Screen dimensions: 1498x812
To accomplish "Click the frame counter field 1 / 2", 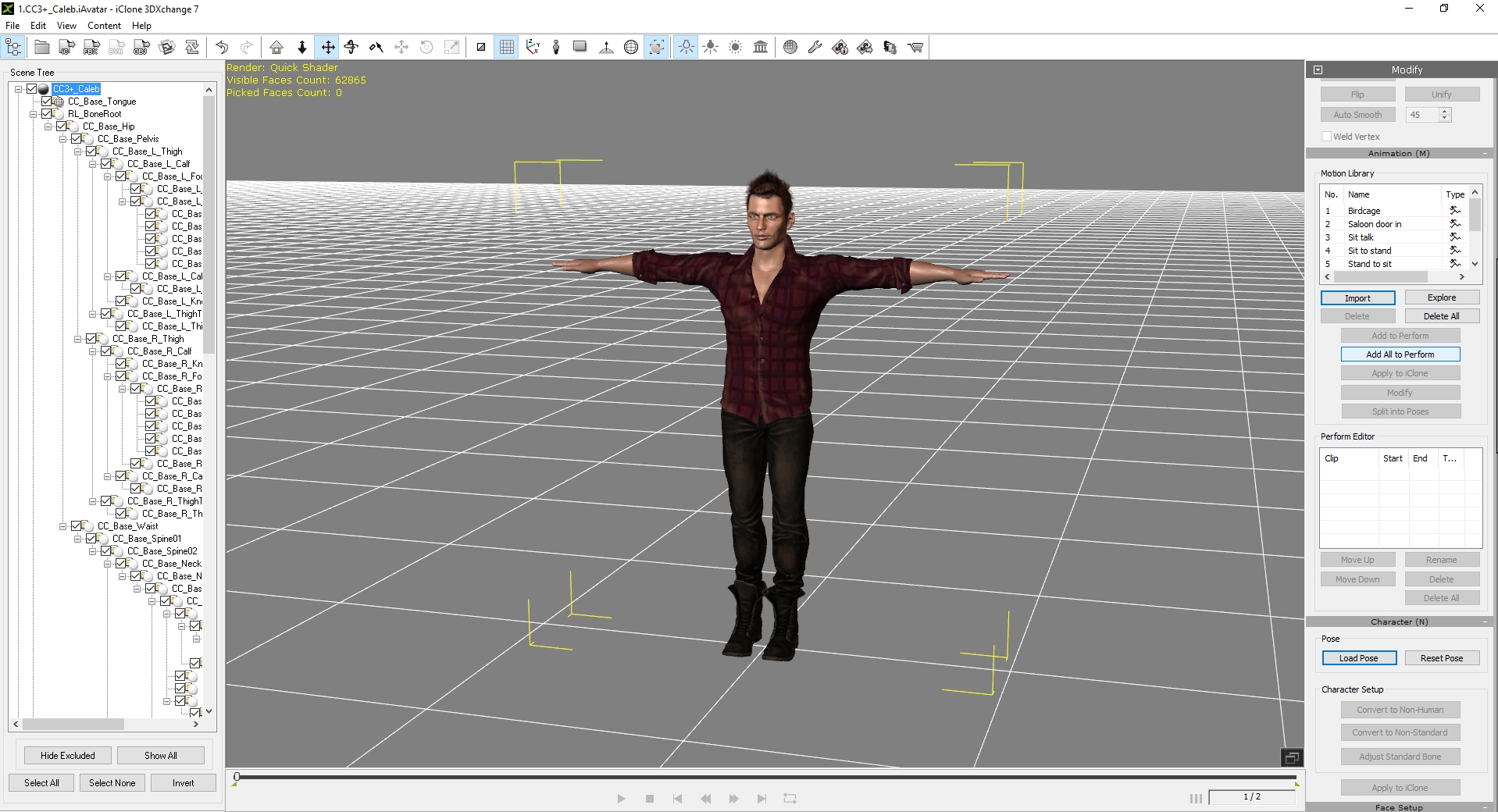I will click(1252, 797).
